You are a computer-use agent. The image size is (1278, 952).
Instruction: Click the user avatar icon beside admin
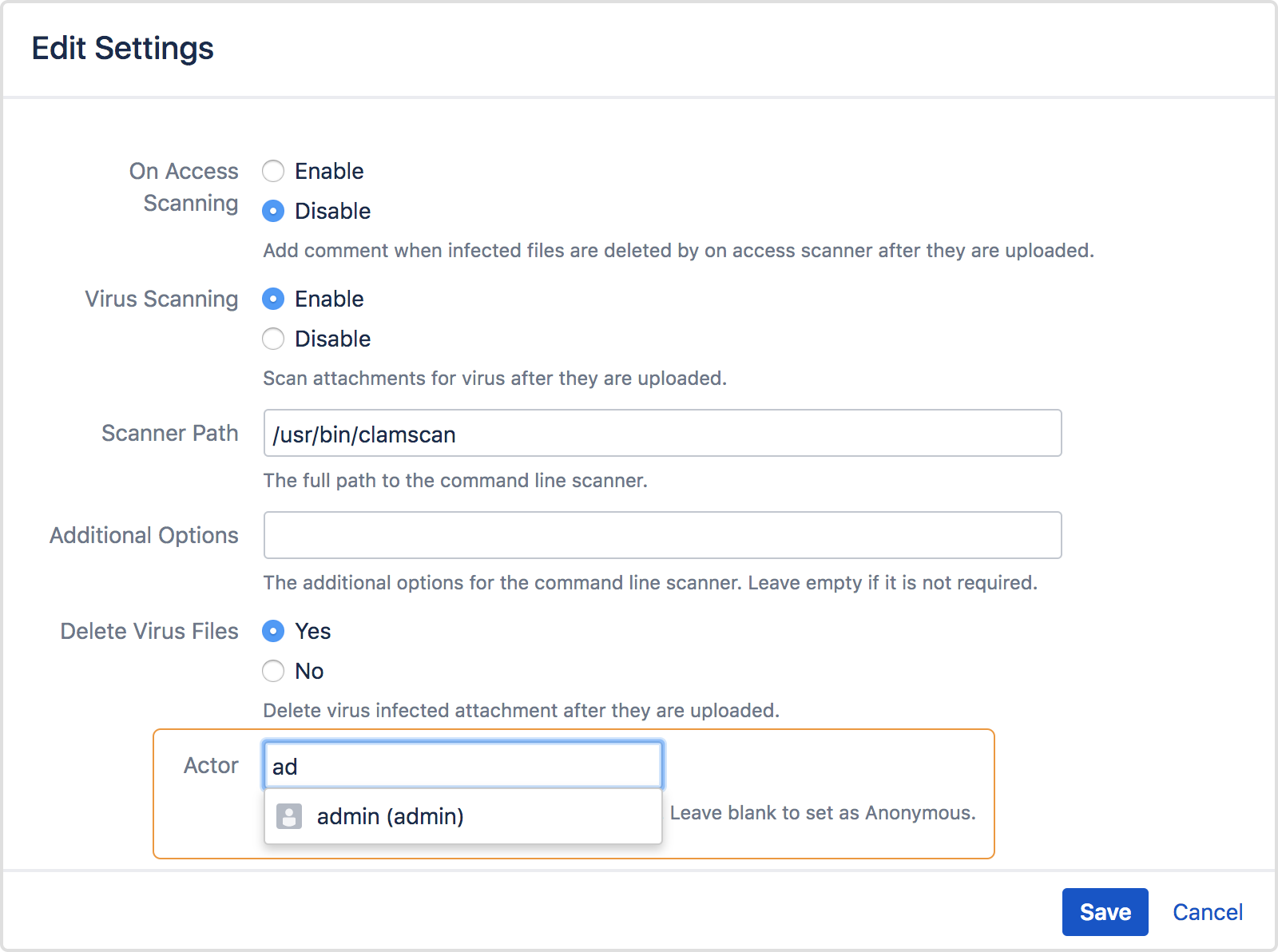289,816
